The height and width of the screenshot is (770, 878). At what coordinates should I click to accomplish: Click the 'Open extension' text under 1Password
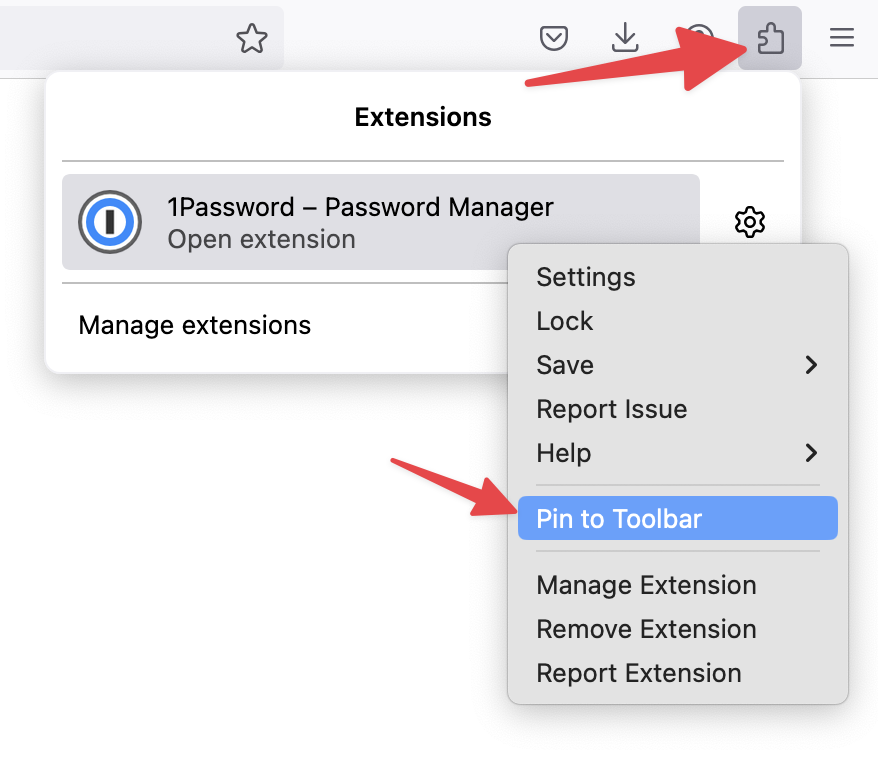coord(261,240)
